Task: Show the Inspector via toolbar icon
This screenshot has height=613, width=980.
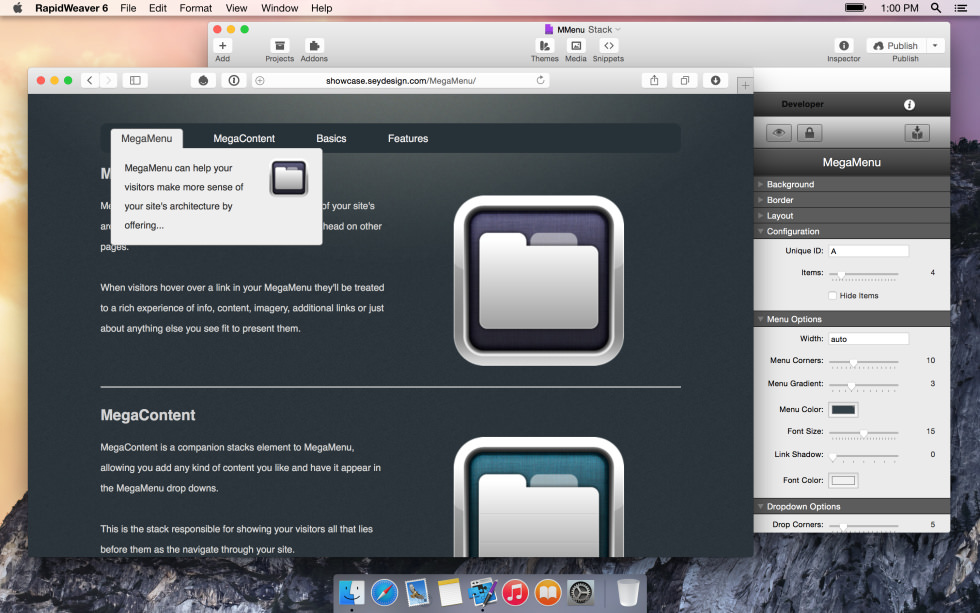Action: [x=844, y=46]
